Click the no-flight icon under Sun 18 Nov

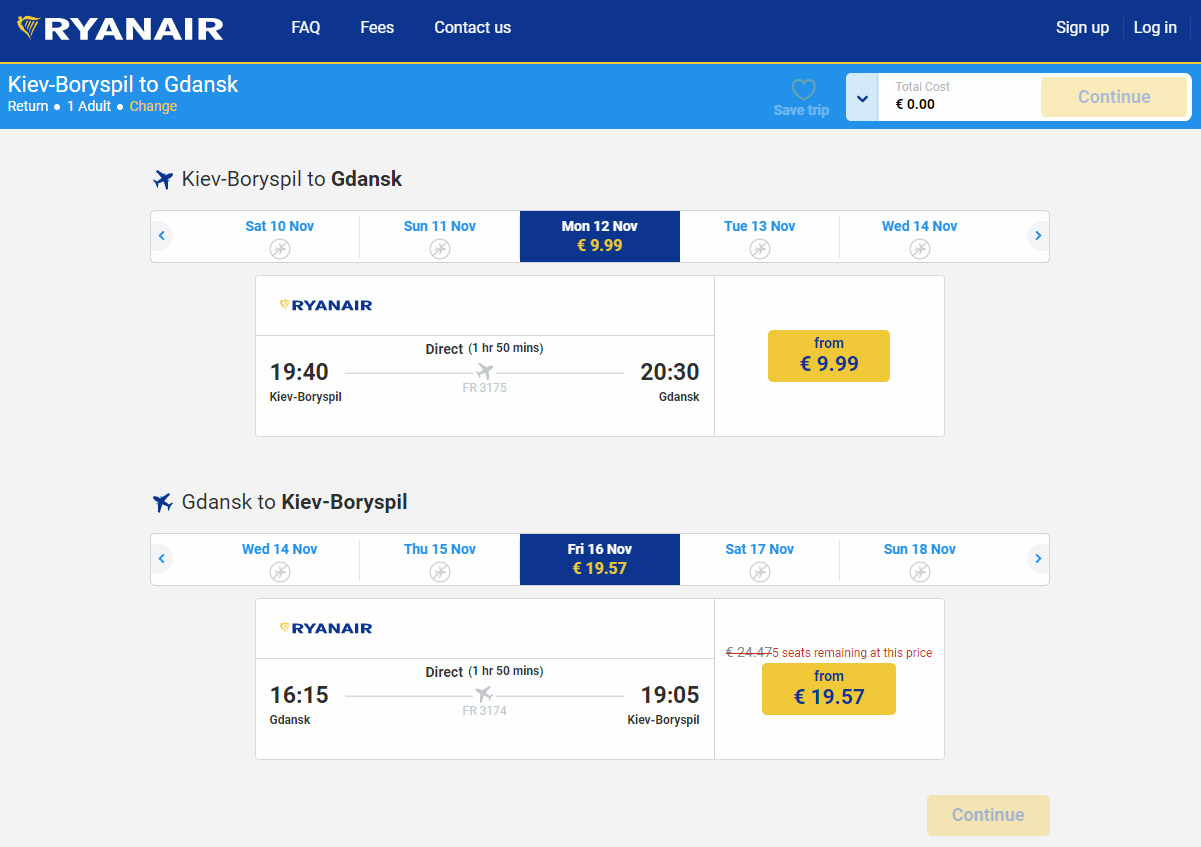tap(920, 572)
